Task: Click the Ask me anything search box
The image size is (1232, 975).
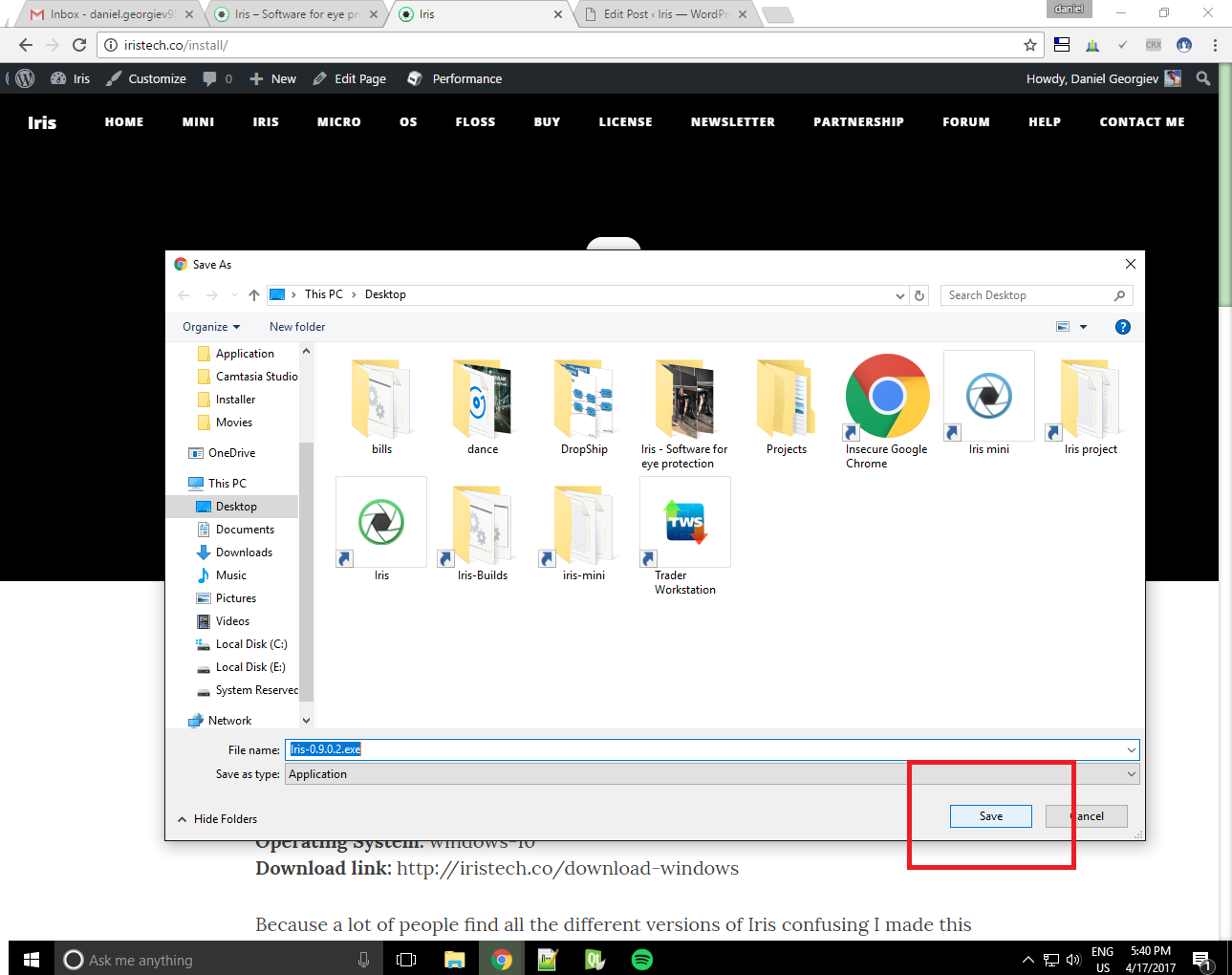Action: 219,960
